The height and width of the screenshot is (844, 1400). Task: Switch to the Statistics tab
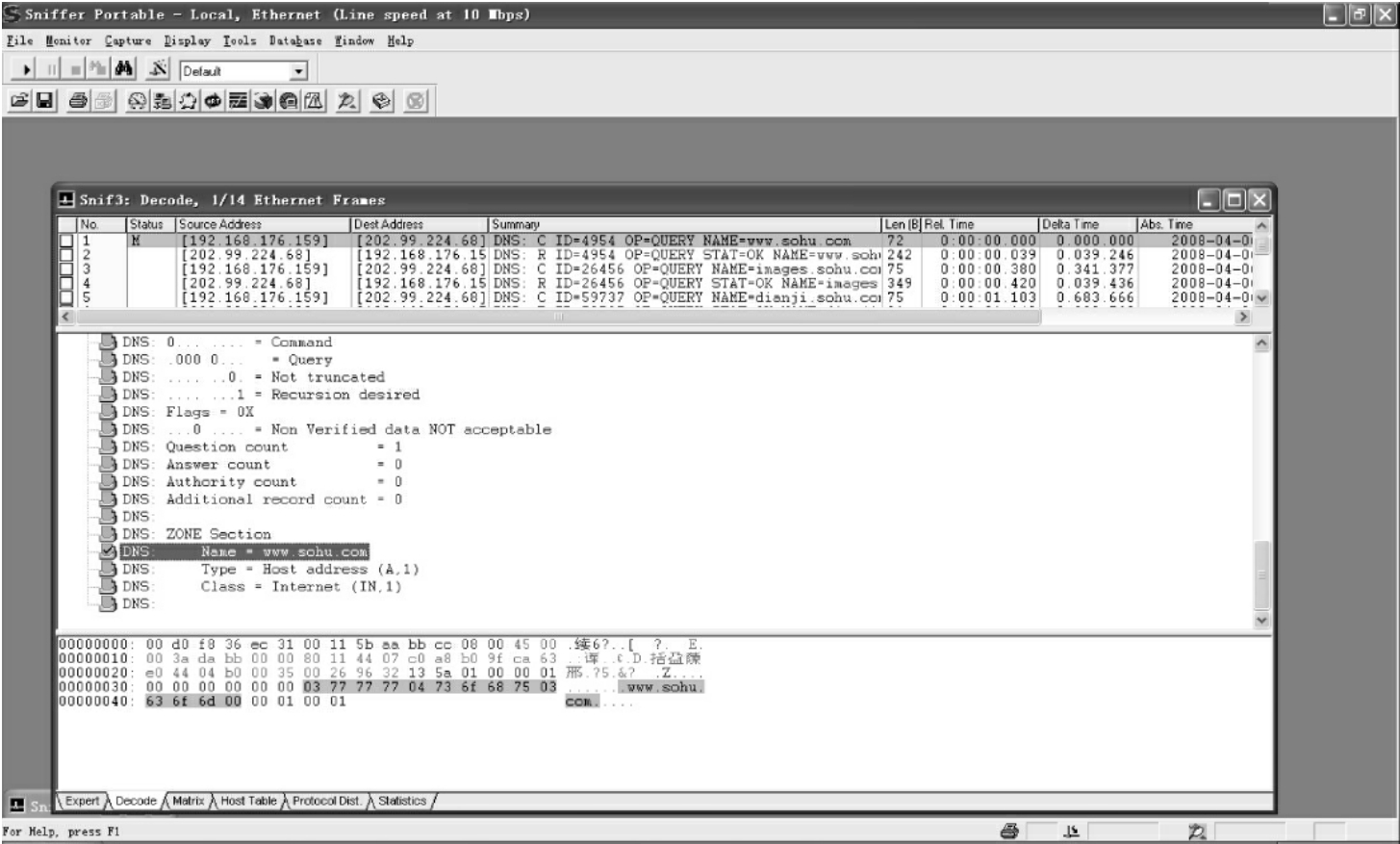click(x=401, y=801)
